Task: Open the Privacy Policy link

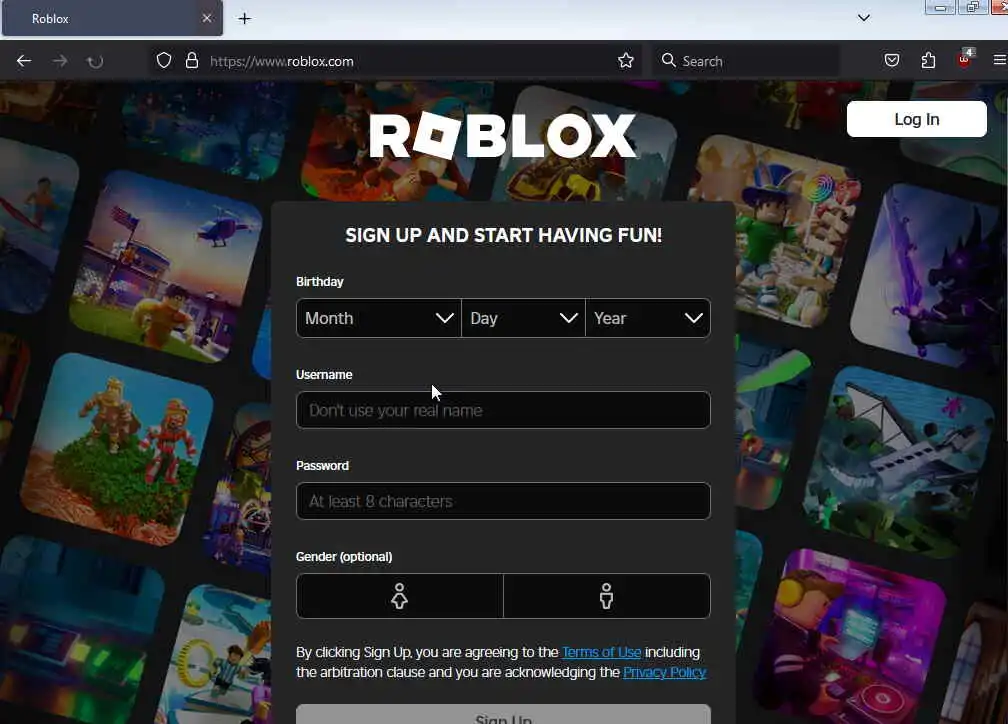Action: pyautogui.click(x=665, y=672)
